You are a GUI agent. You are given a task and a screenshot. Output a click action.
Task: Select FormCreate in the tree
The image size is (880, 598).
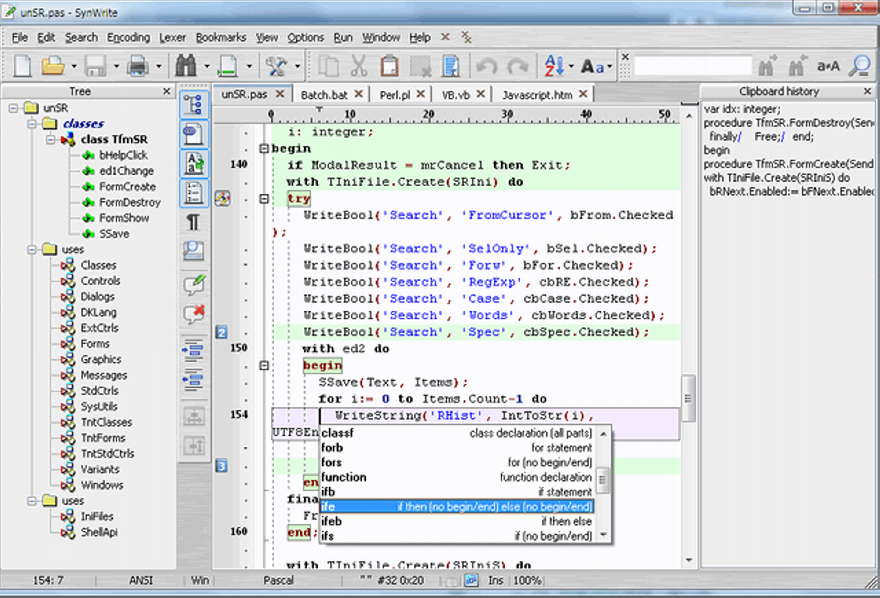pyautogui.click(x=127, y=187)
